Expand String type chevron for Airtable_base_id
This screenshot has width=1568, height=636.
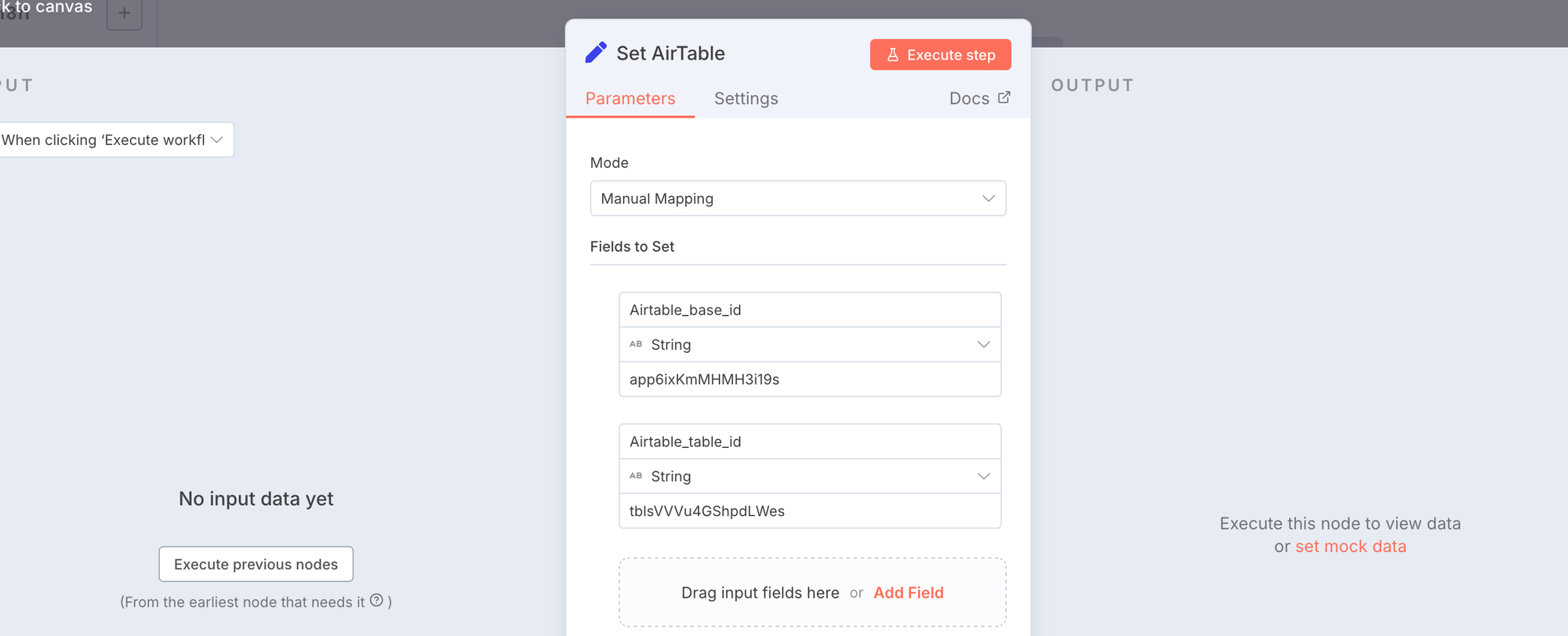pyautogui.click(x=983, y=344)
